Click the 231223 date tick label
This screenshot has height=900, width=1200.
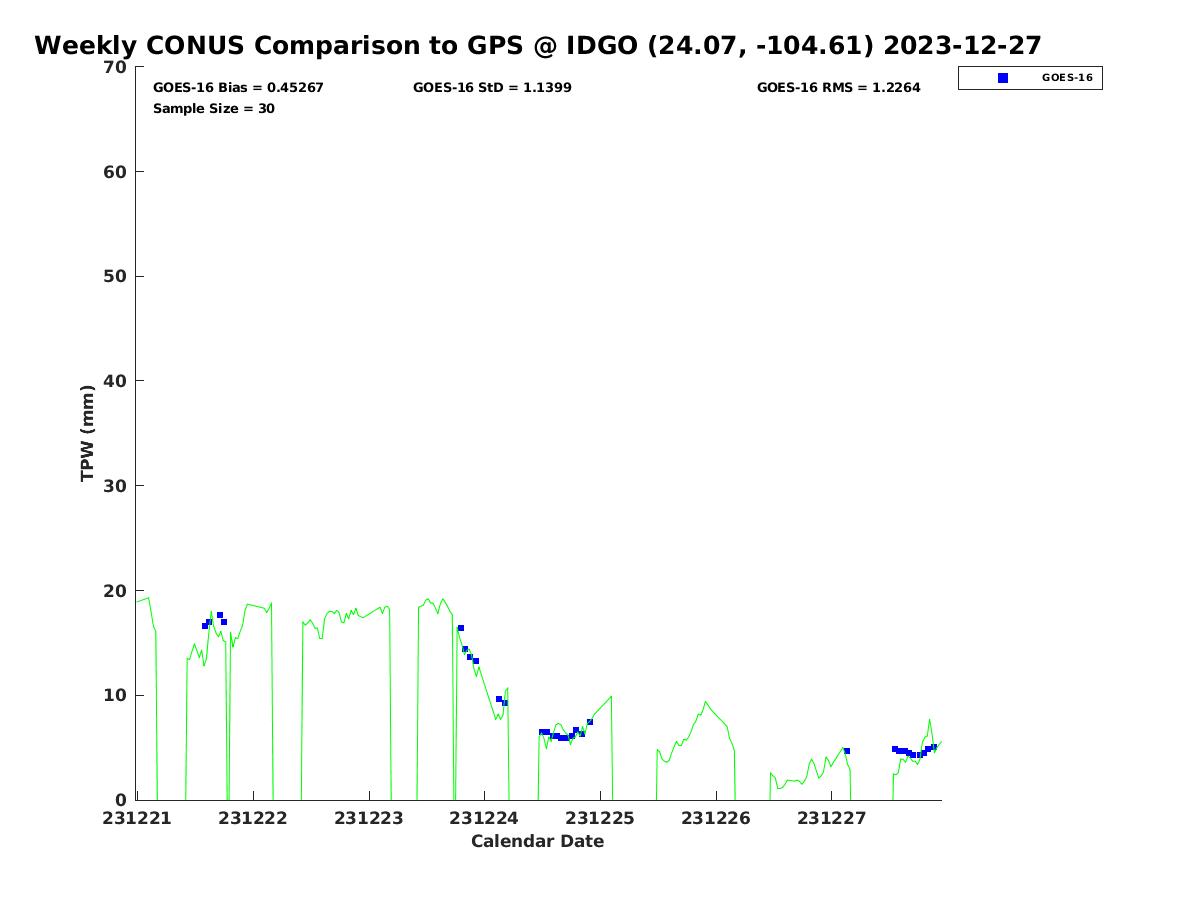pos(368,818)
